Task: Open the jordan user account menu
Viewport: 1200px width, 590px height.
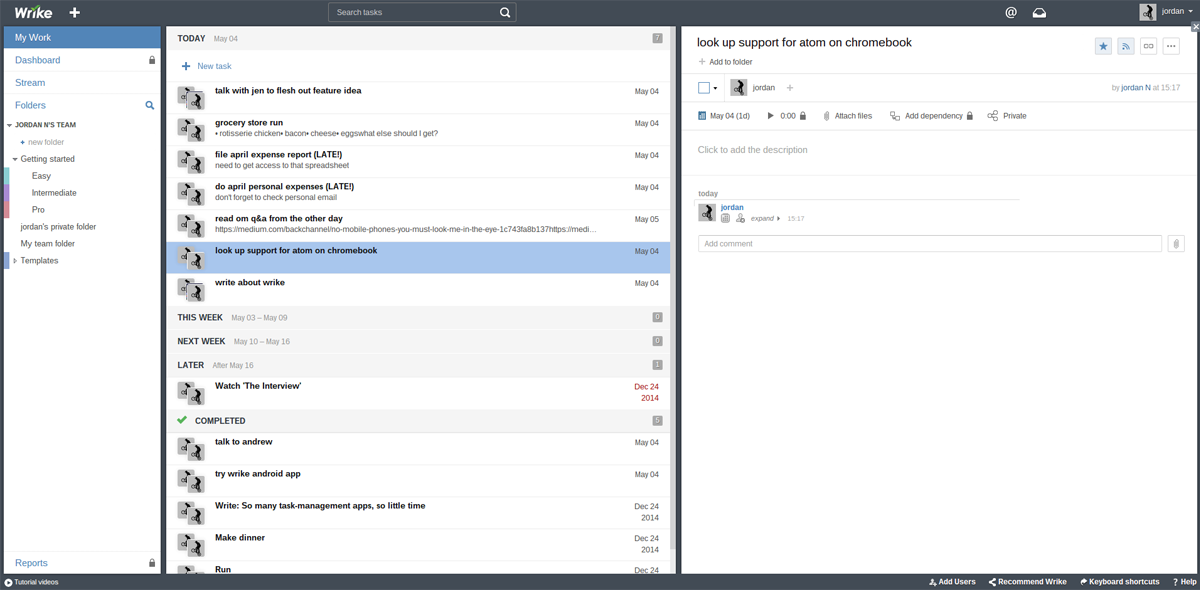Action: coord(1166,12)
